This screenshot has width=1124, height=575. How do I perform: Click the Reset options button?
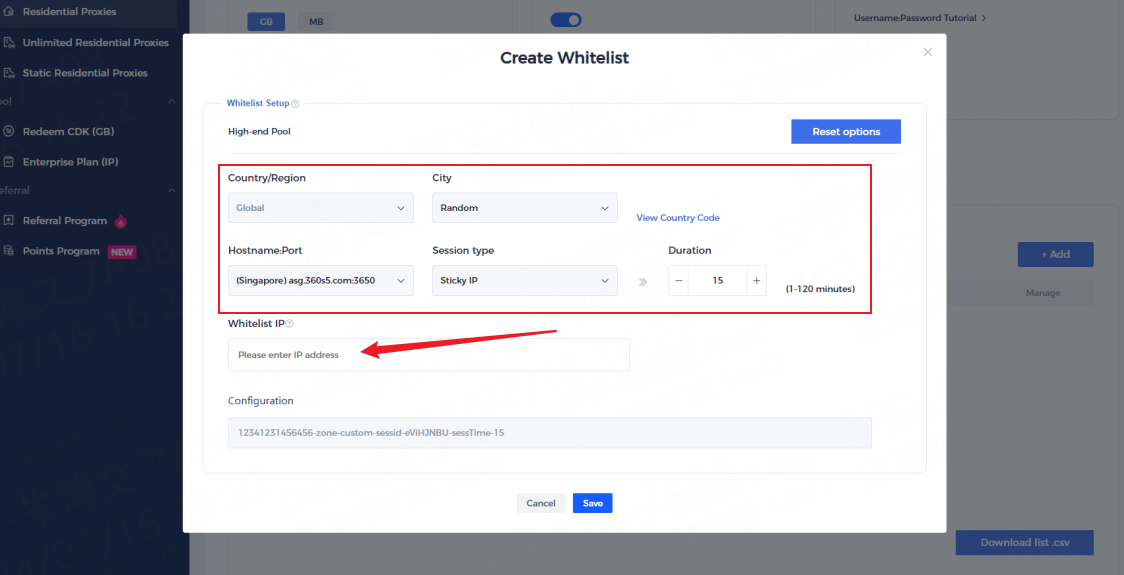[x=845, y=132]
